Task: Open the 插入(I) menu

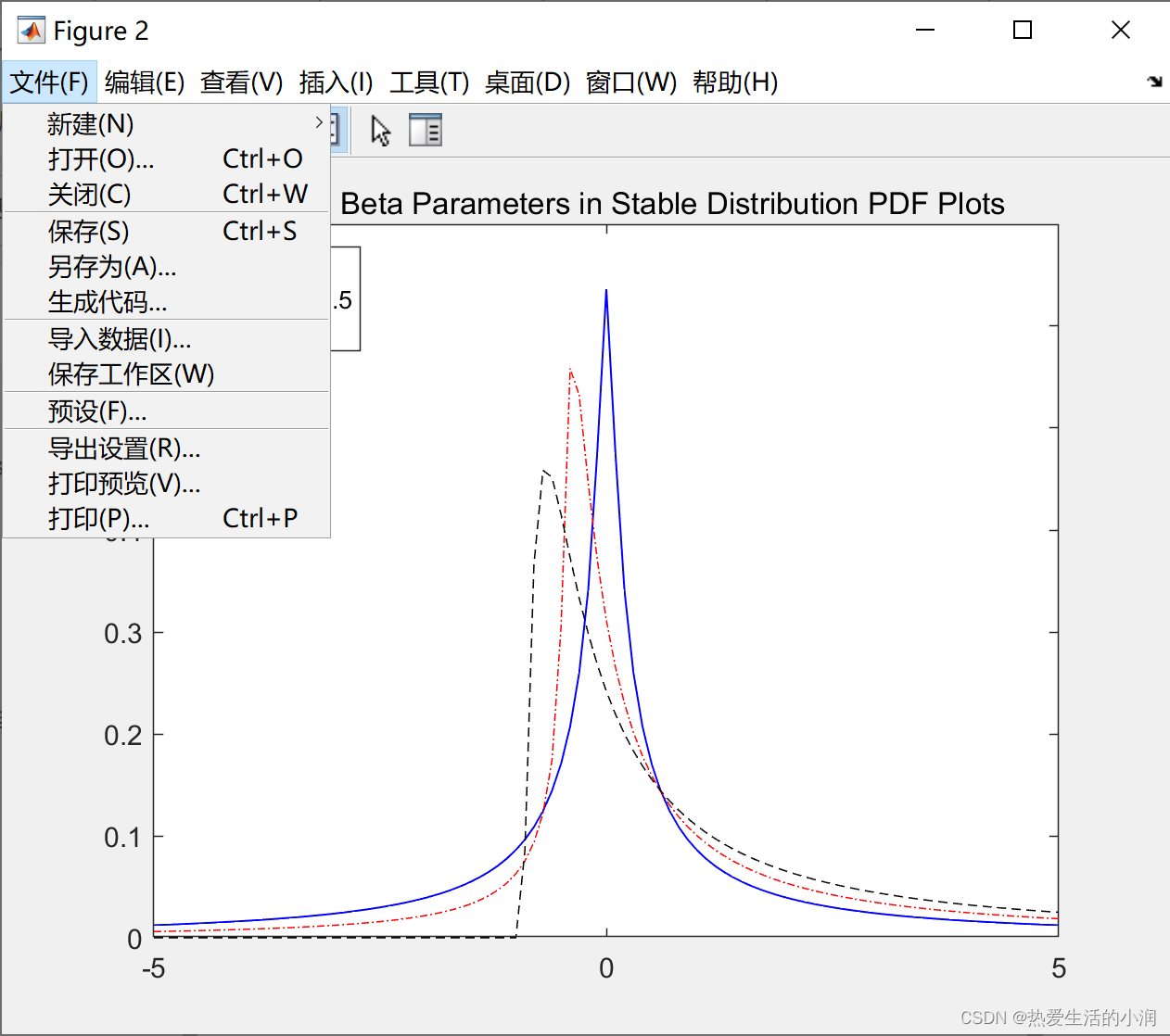Action: [x=336, y=82]
